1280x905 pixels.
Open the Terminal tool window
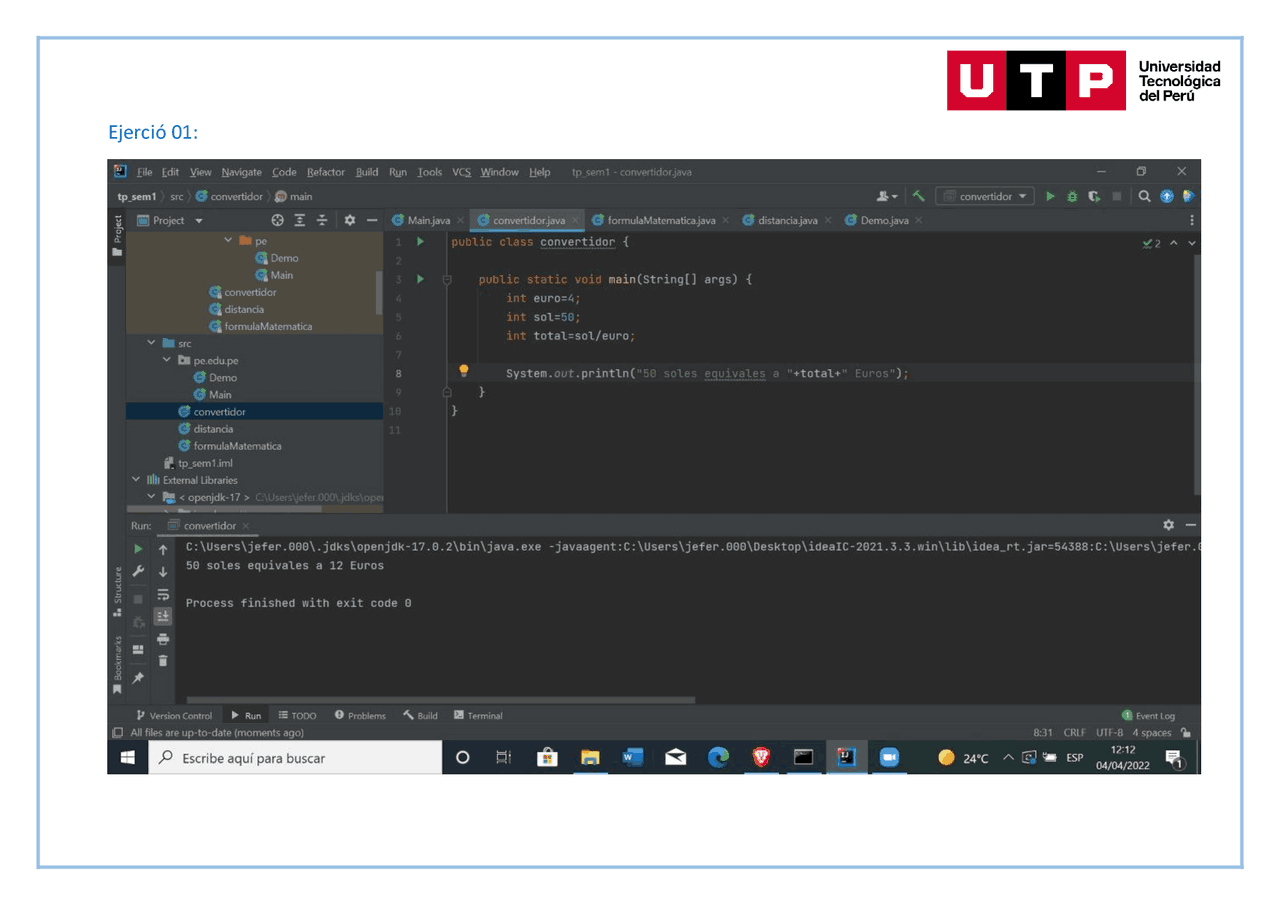(x=480, y=715)
